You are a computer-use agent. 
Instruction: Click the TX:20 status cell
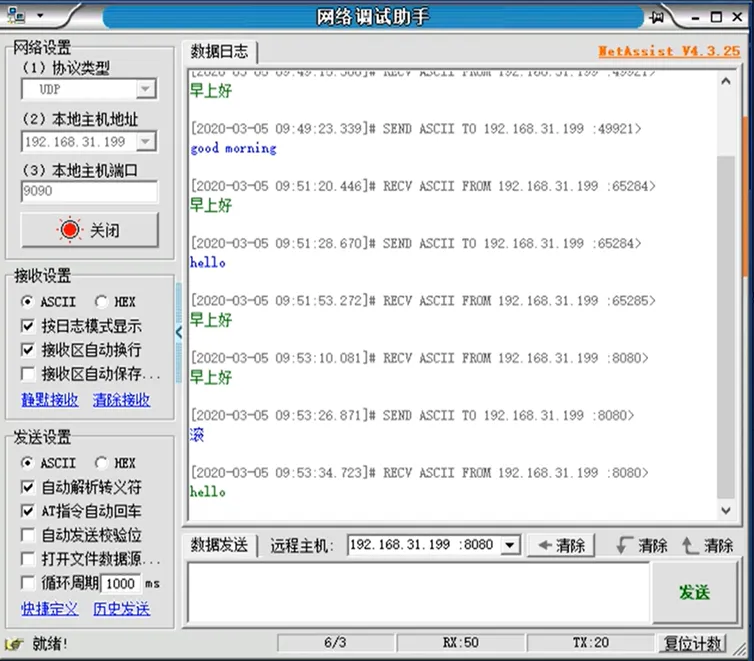591,643
